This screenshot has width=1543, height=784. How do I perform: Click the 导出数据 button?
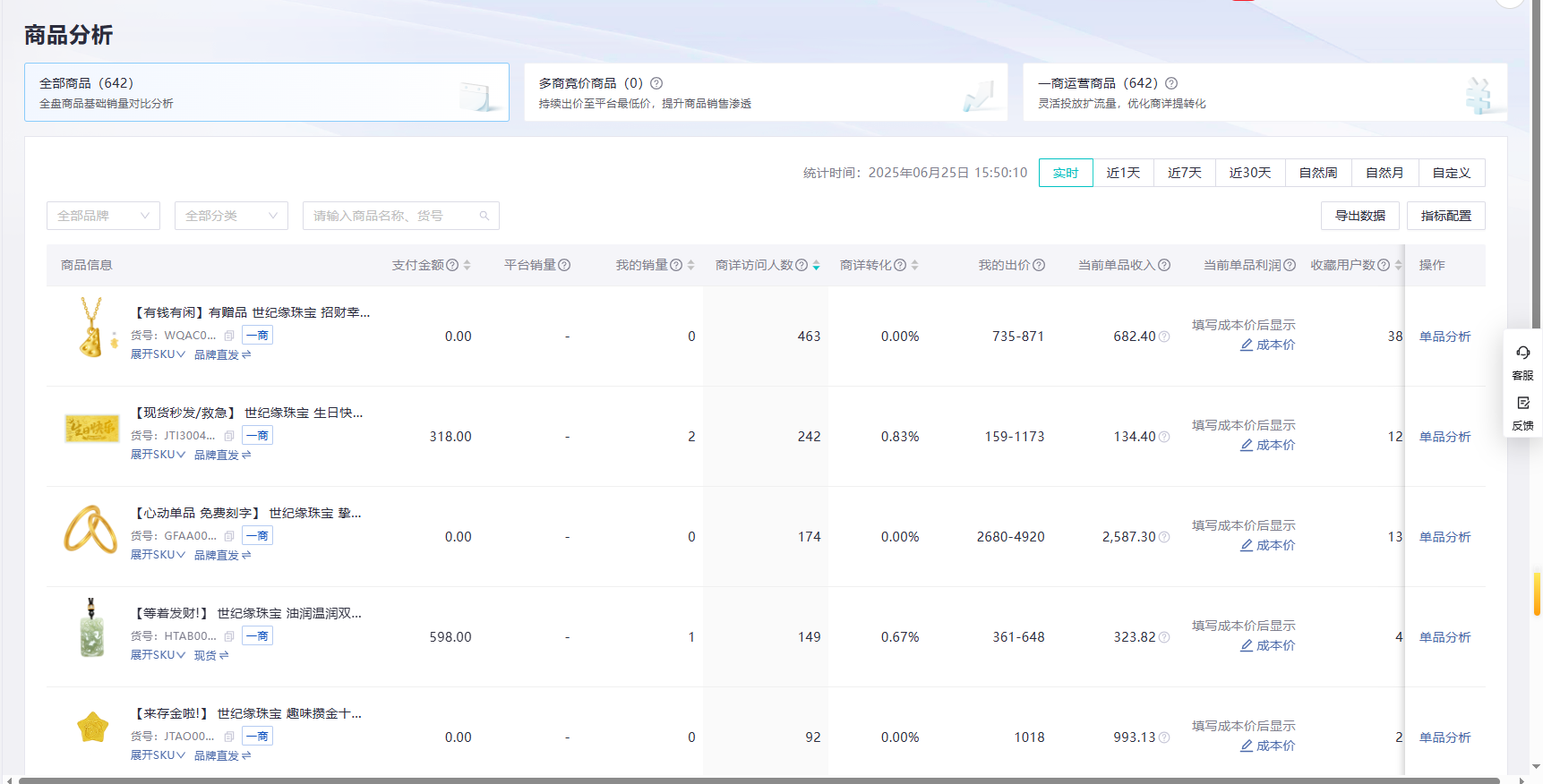[1359, 216]
